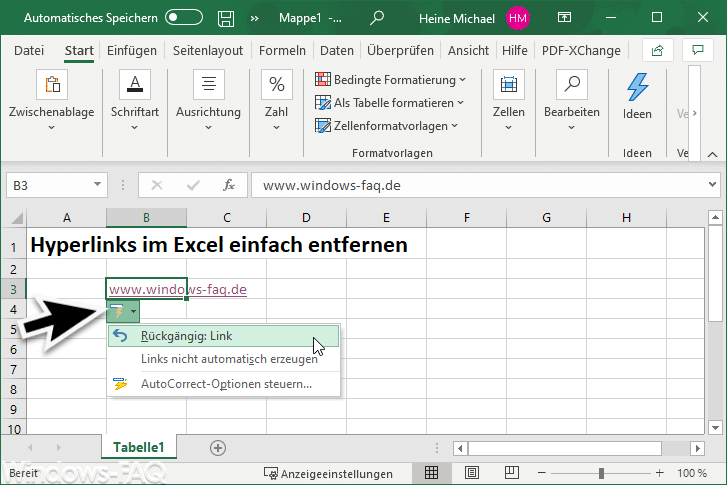Switch to Page Break Preview icon
This screenshot has width=727, height=485.
pos(512,472)
